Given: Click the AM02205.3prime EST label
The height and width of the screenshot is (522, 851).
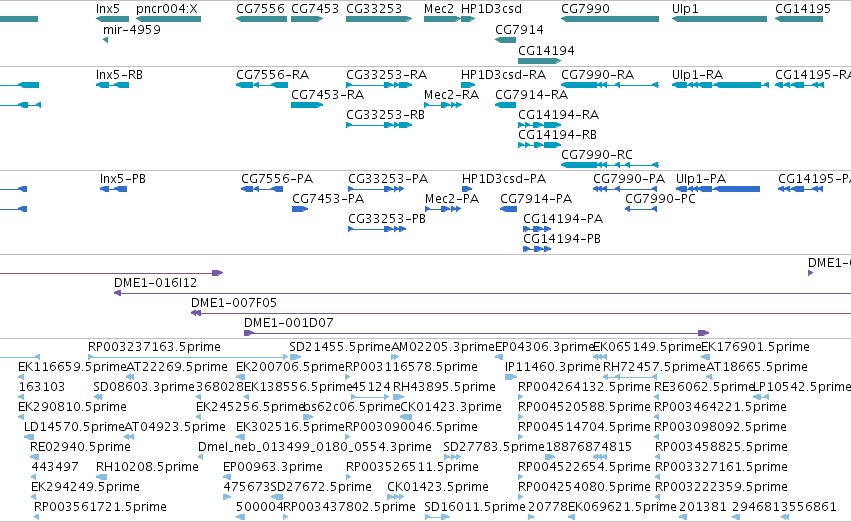Looking at the screenshot, I should pyautogui.click(x=443, y=347).
